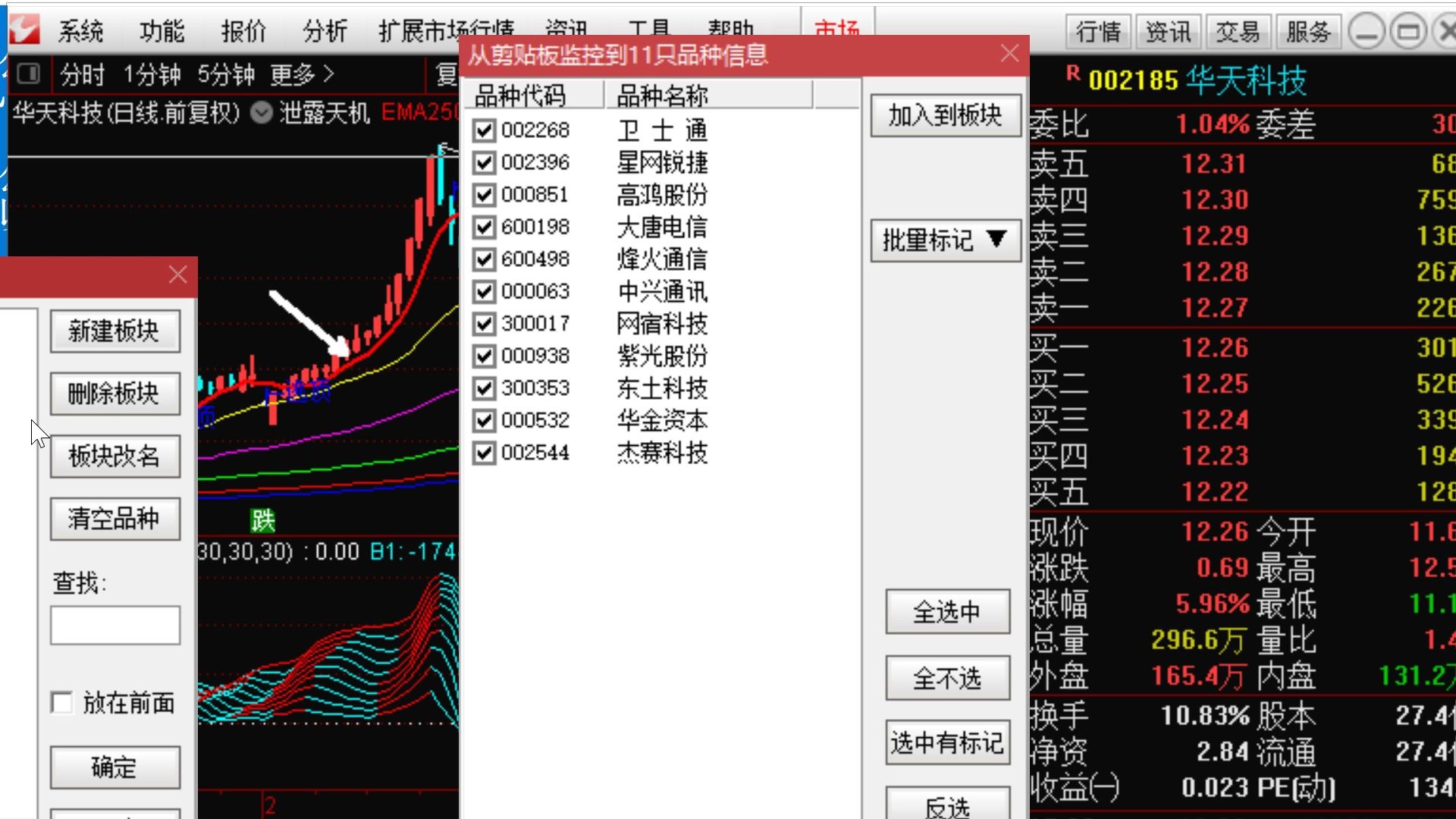This screenshot has height=819, width=1456.
Task: Uncheck stock 300017 网宿科技
Action: click(x=484, y=324)
